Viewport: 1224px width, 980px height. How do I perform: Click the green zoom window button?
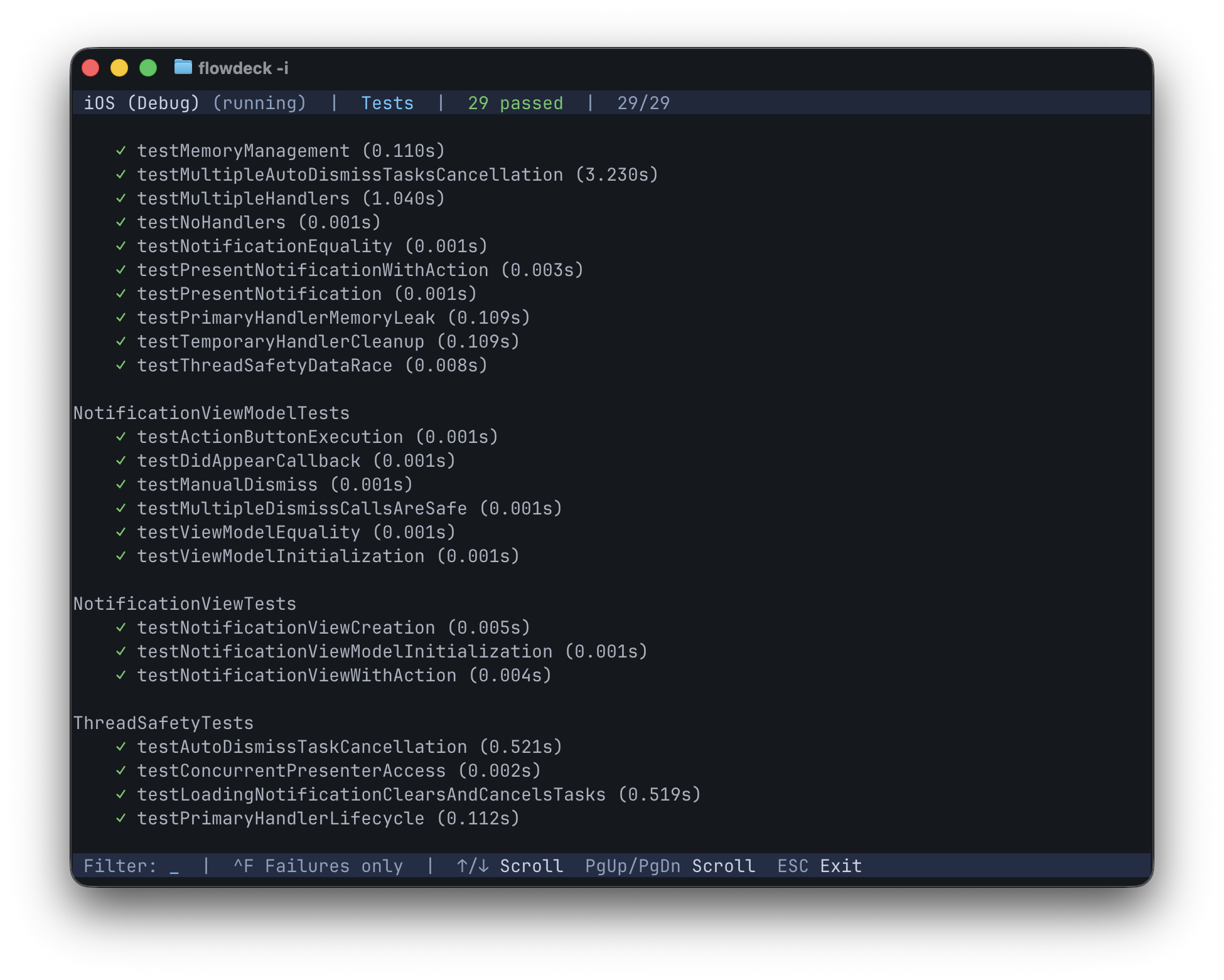point(148,68)
